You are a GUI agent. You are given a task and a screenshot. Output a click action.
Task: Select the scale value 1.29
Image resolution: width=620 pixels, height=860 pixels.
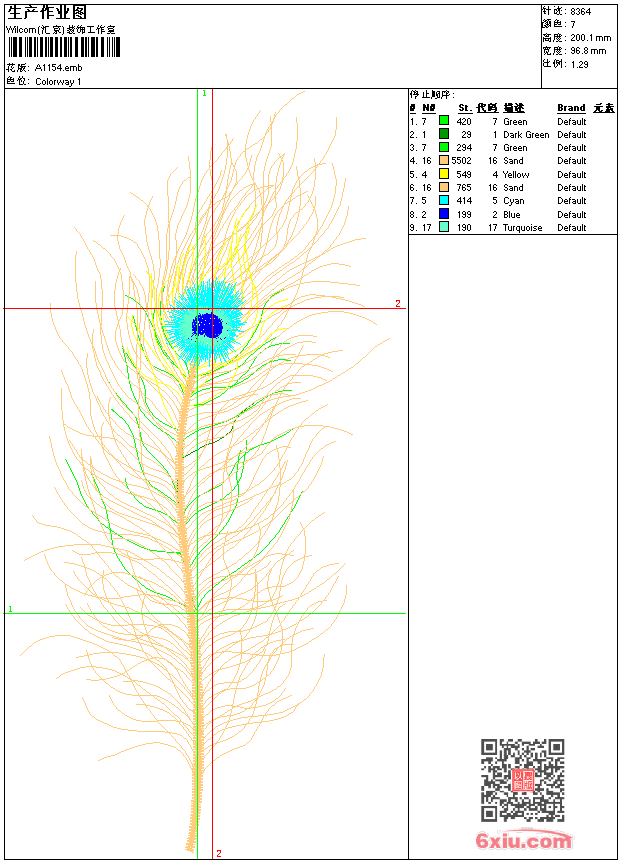[x=579, y=64]
